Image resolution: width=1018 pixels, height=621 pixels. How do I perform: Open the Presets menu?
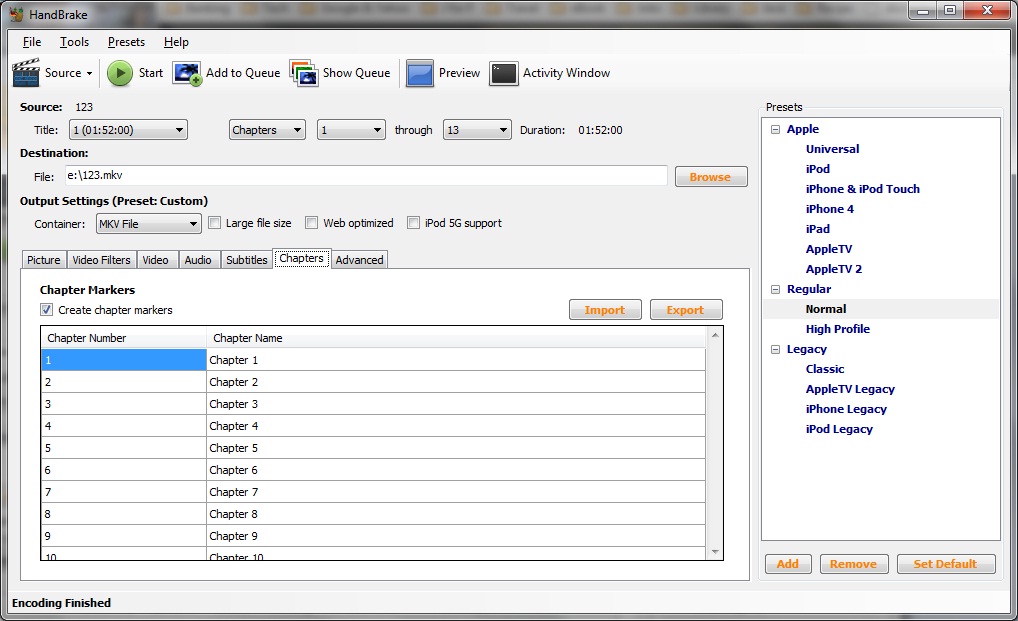tap(126, 42)
